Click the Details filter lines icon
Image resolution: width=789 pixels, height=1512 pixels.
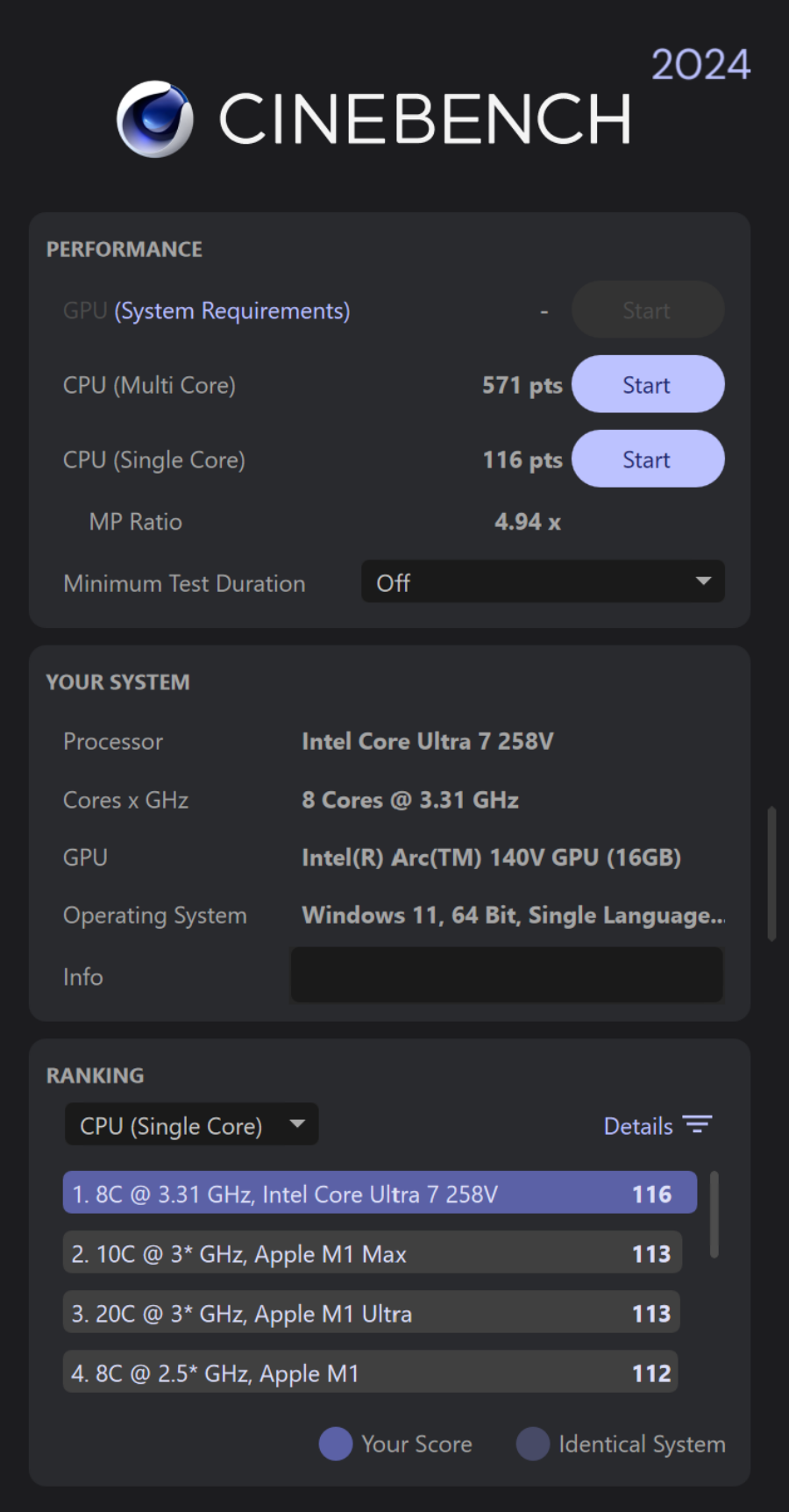pyautogui.click(x=698, y=1125)
